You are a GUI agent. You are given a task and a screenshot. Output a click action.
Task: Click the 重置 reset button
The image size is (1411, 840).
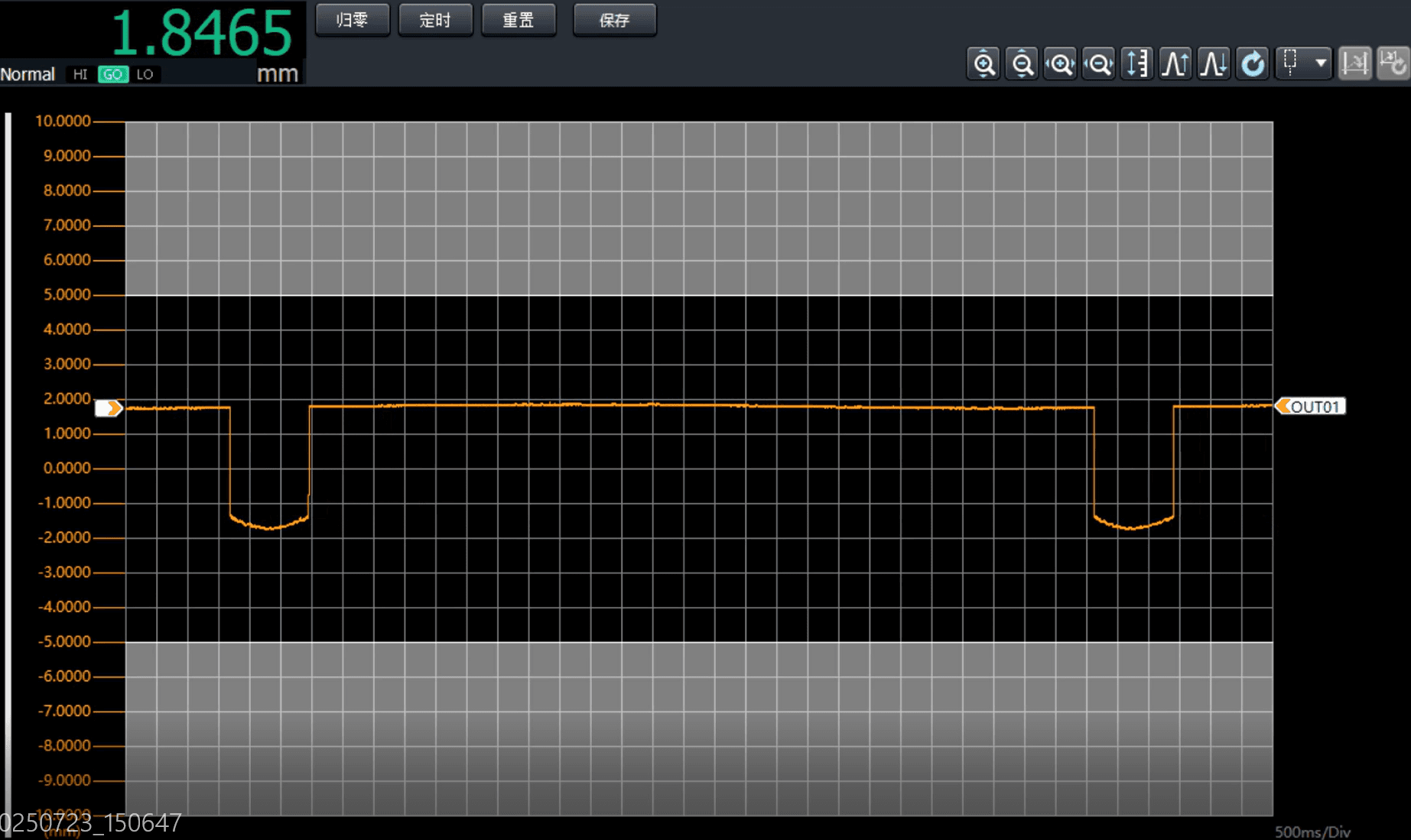point(519,20)
